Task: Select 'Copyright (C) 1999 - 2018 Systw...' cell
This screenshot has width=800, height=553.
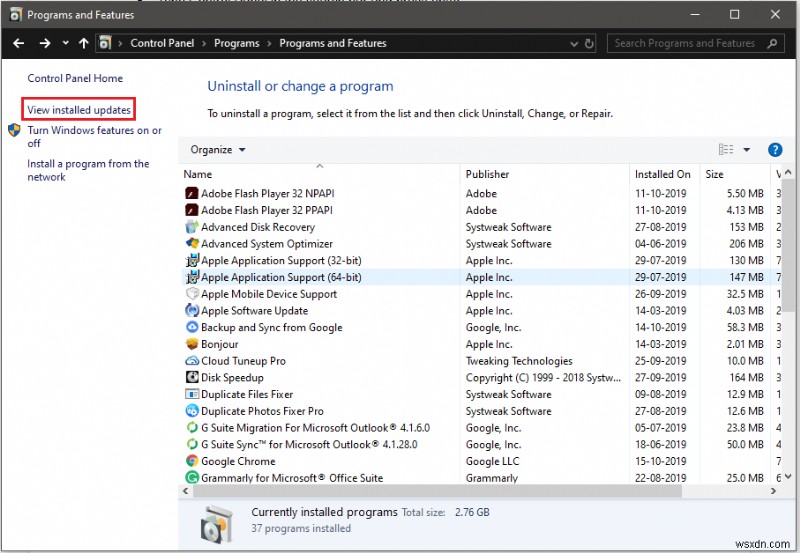Action: (543, 378)
